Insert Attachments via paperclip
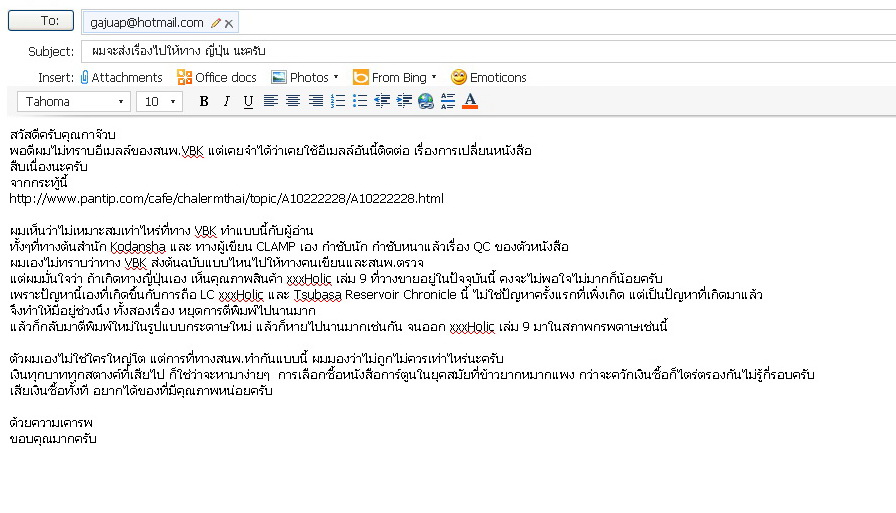 (x=121, y=77)
